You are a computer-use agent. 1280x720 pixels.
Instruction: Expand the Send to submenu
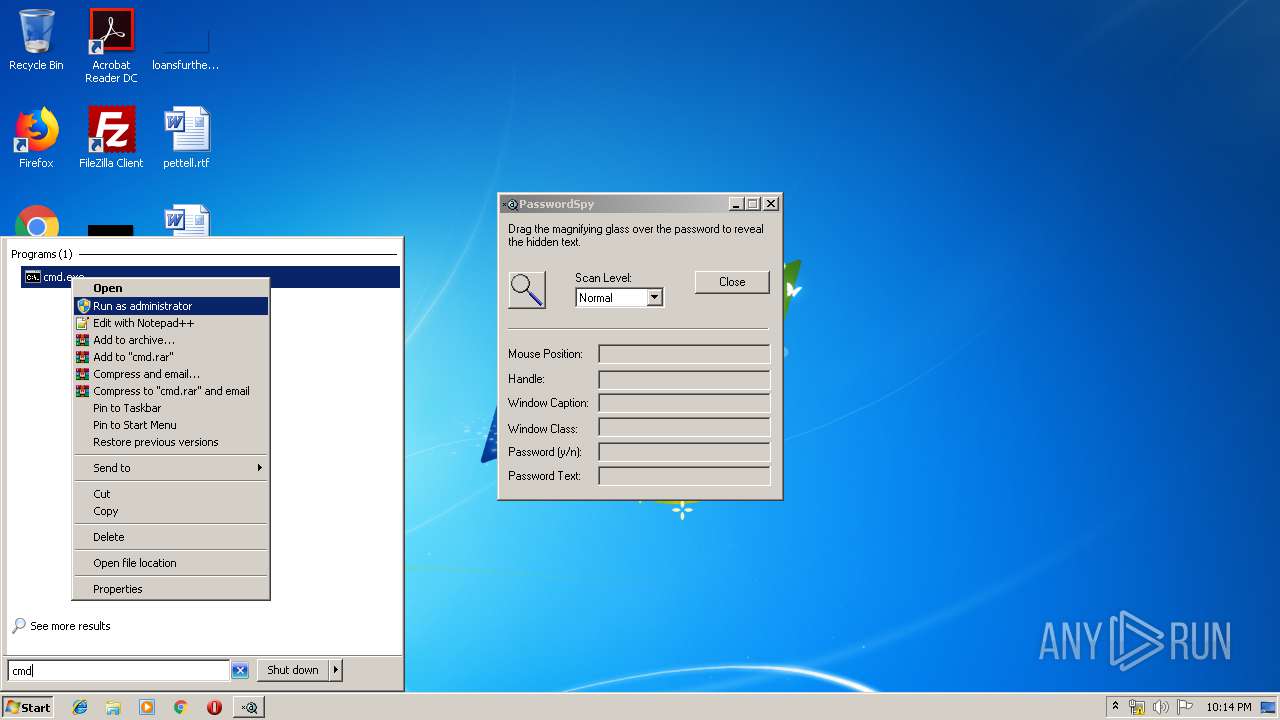(x=171, y=468)
